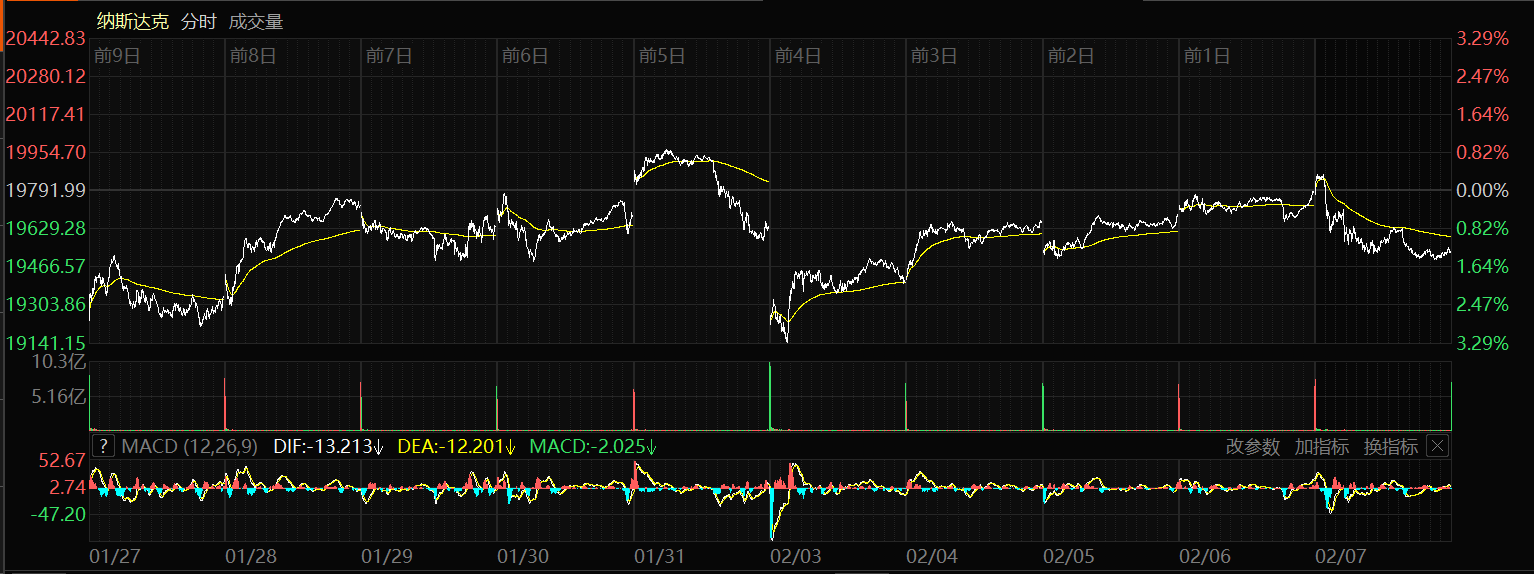Click the green MACD:-2.025 value
1534x574 pixels.
593,446
